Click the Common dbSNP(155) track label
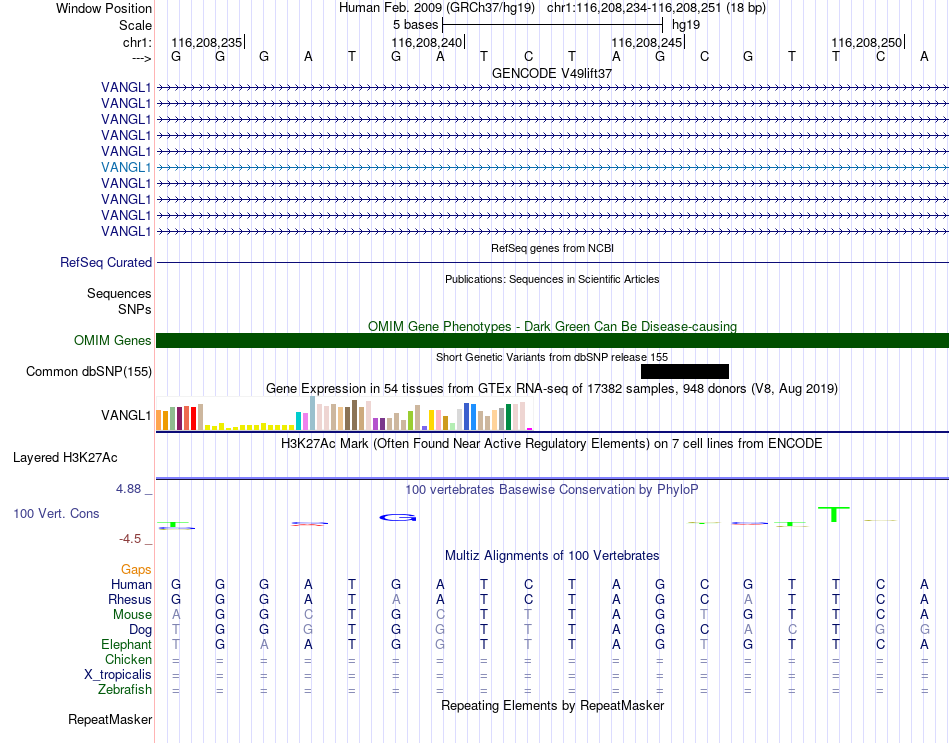Screen dimensions: 950x743 89,372
